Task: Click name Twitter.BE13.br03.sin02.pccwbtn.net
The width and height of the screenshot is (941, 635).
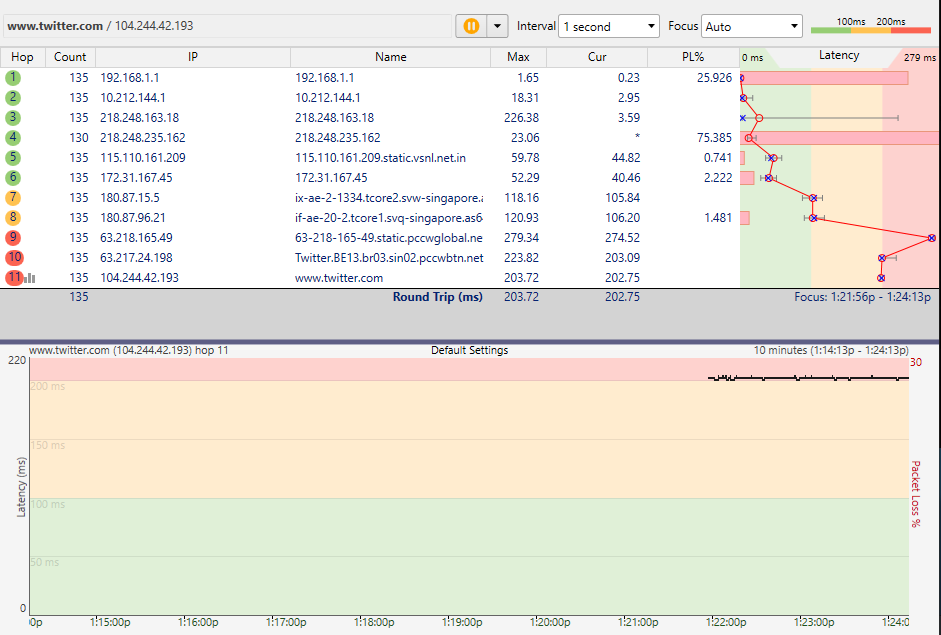Action: [389, 257]
